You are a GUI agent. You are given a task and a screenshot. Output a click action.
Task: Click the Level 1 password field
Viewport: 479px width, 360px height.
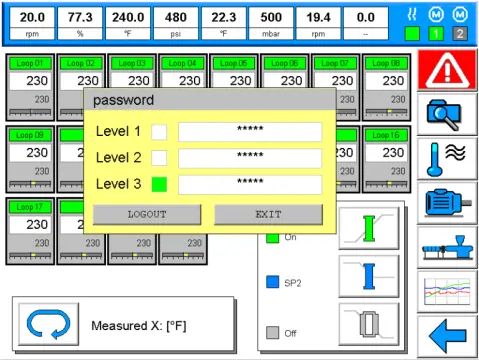coord(250,132)
